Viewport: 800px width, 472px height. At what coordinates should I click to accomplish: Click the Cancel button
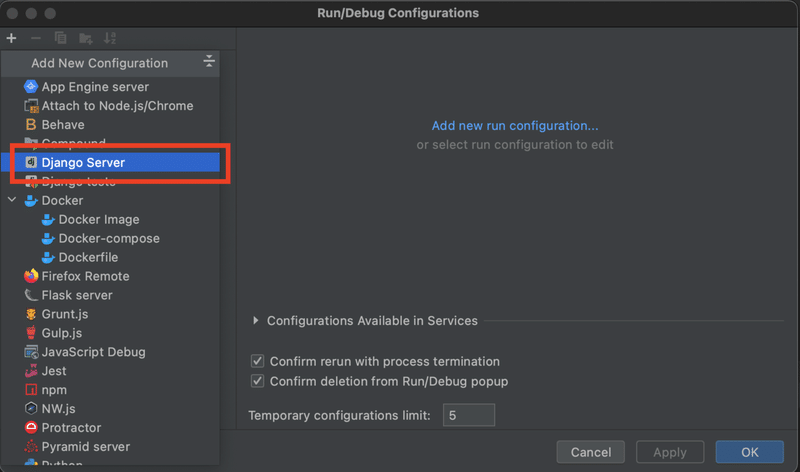click(x=590, y=452)
